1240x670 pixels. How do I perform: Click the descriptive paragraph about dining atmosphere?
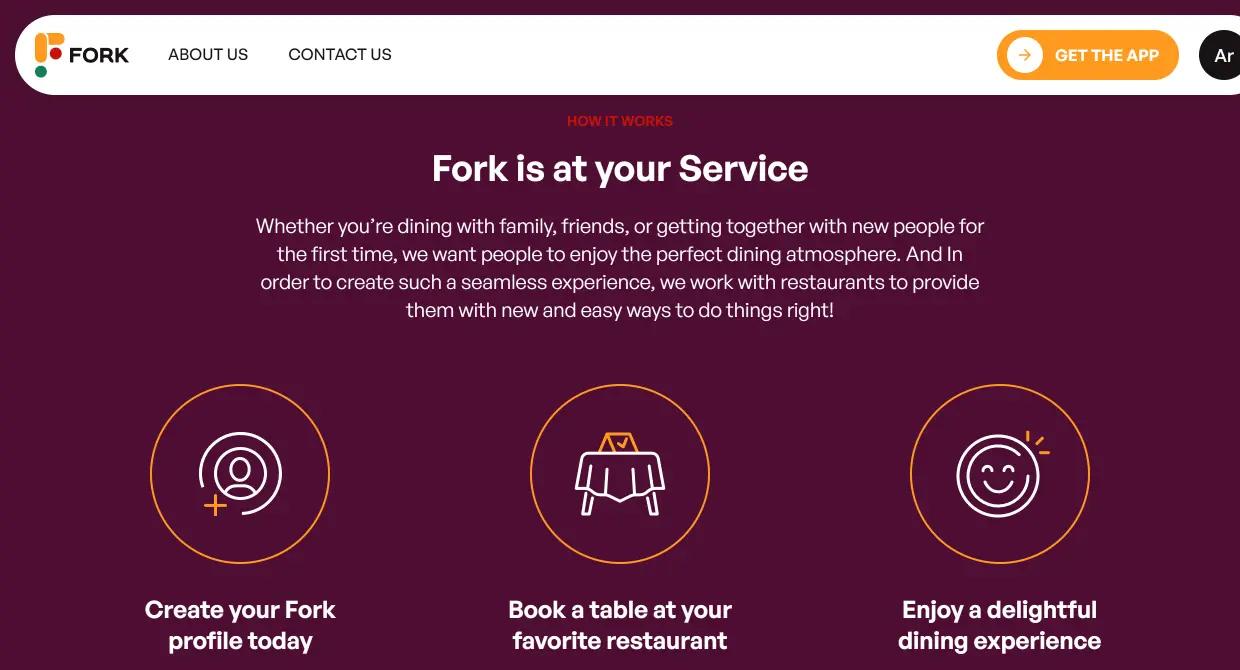pos(620,268)
